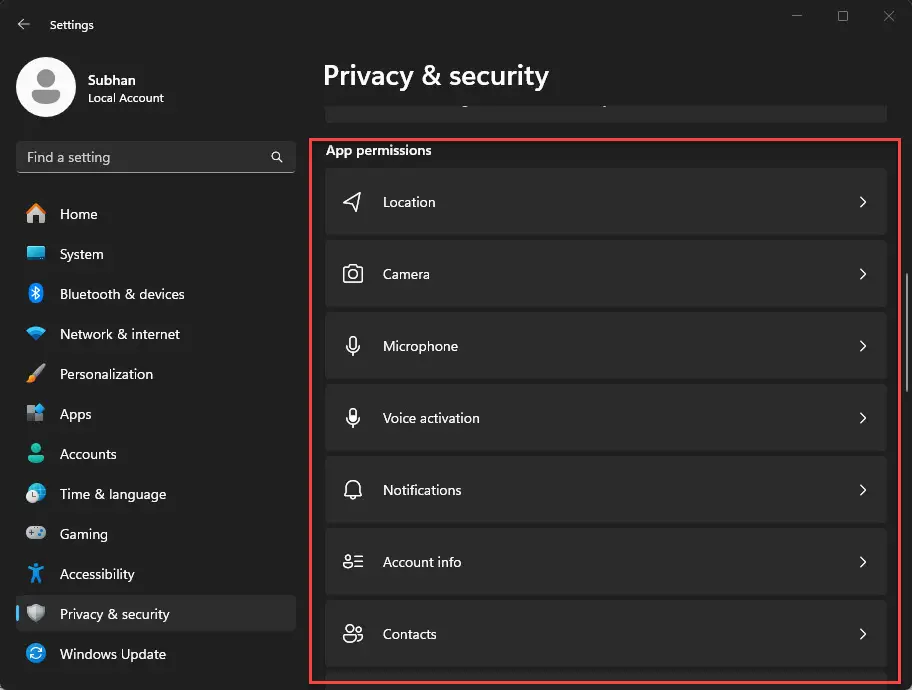Go to Time & language

(x=156, y=494)
